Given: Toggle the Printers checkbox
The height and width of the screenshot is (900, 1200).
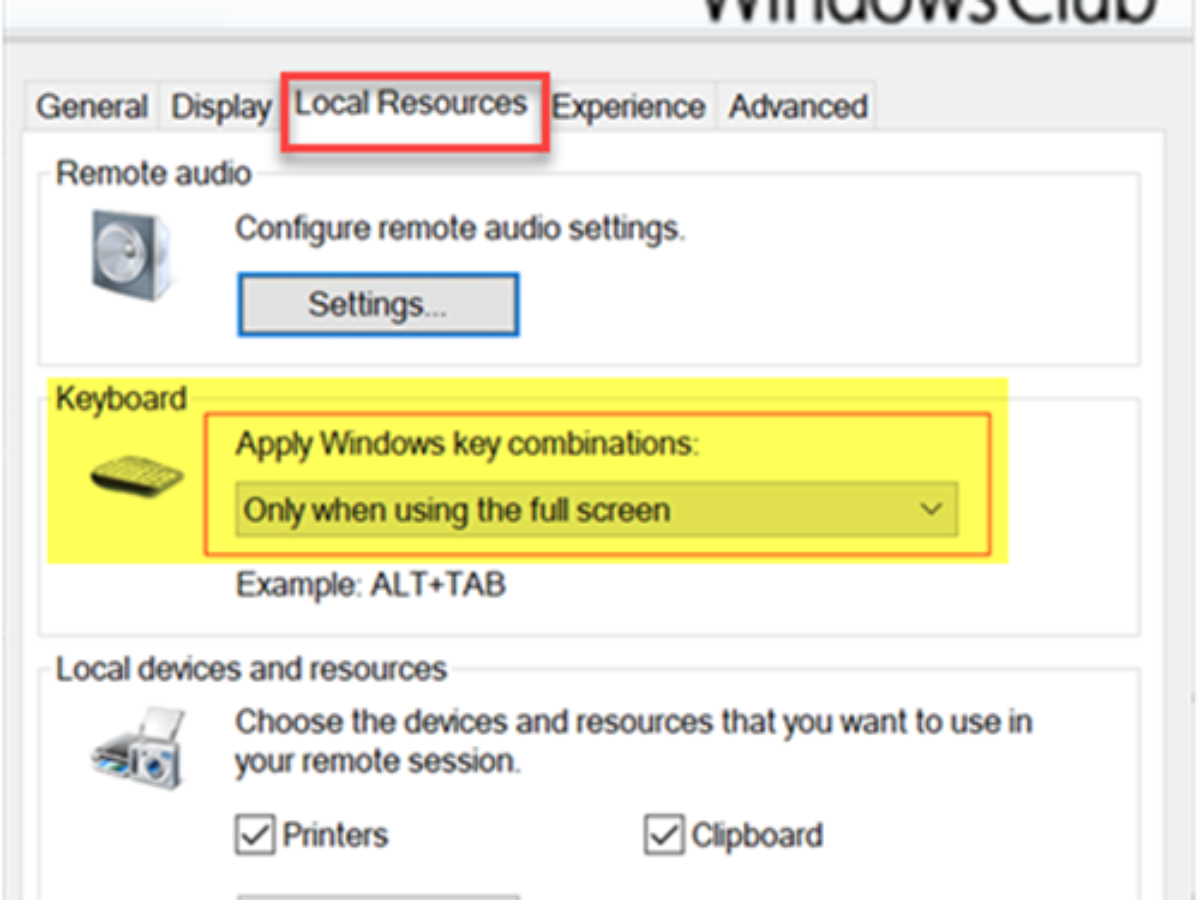Looking at the screenshot, I should 254,835.
